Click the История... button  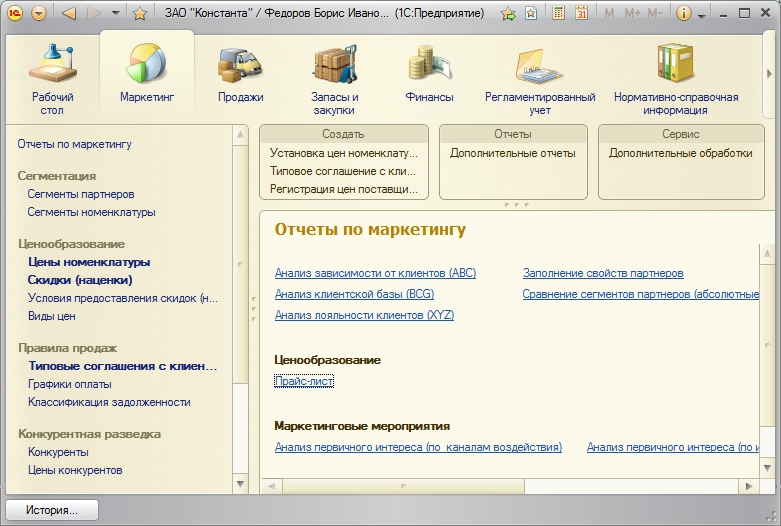(52, 510)
